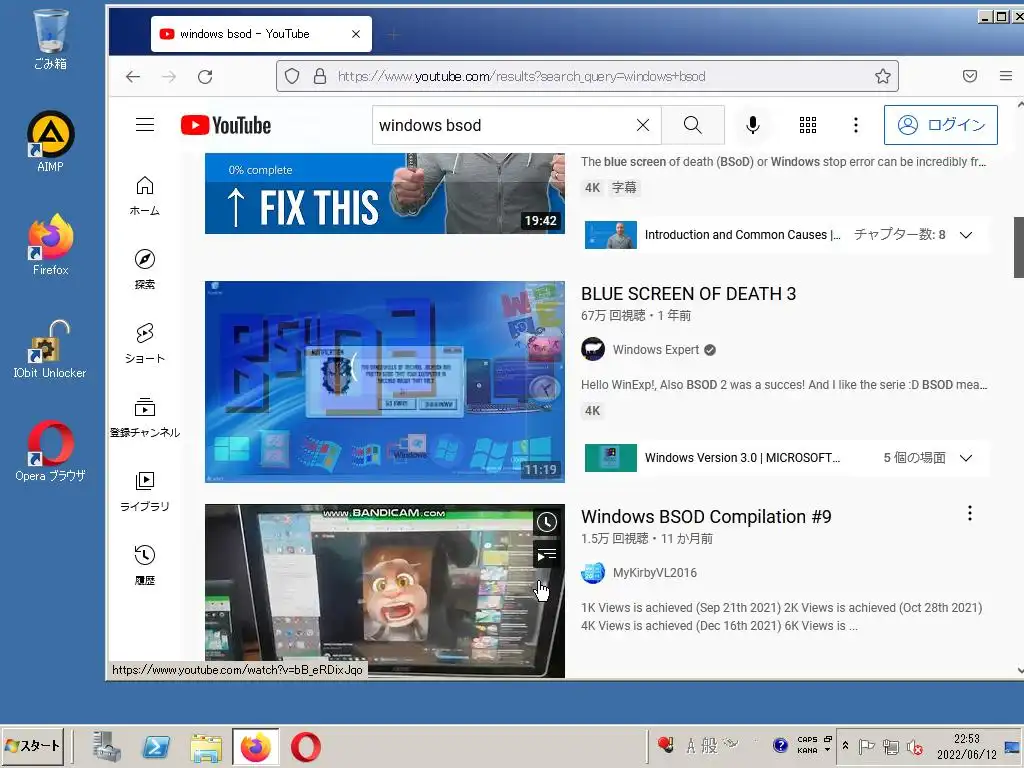Click the ログイン sign-in button
This screenshot has width=1024, height=768.
pyautogui.click(x=940, y=125)
